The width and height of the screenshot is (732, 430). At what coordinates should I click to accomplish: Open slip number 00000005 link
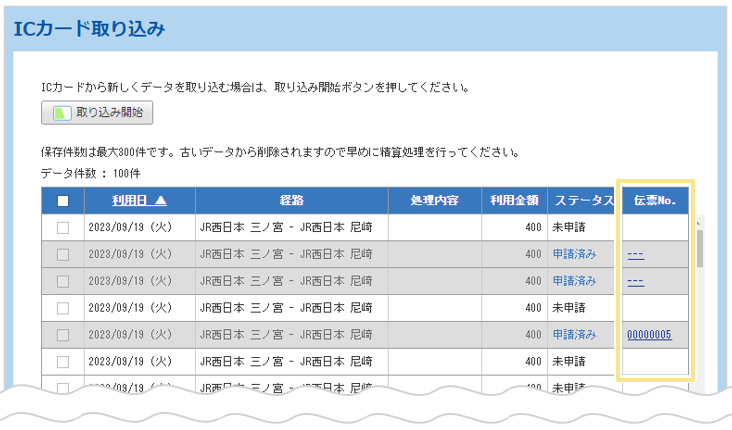pyautogui.click(x=649, y=335)
